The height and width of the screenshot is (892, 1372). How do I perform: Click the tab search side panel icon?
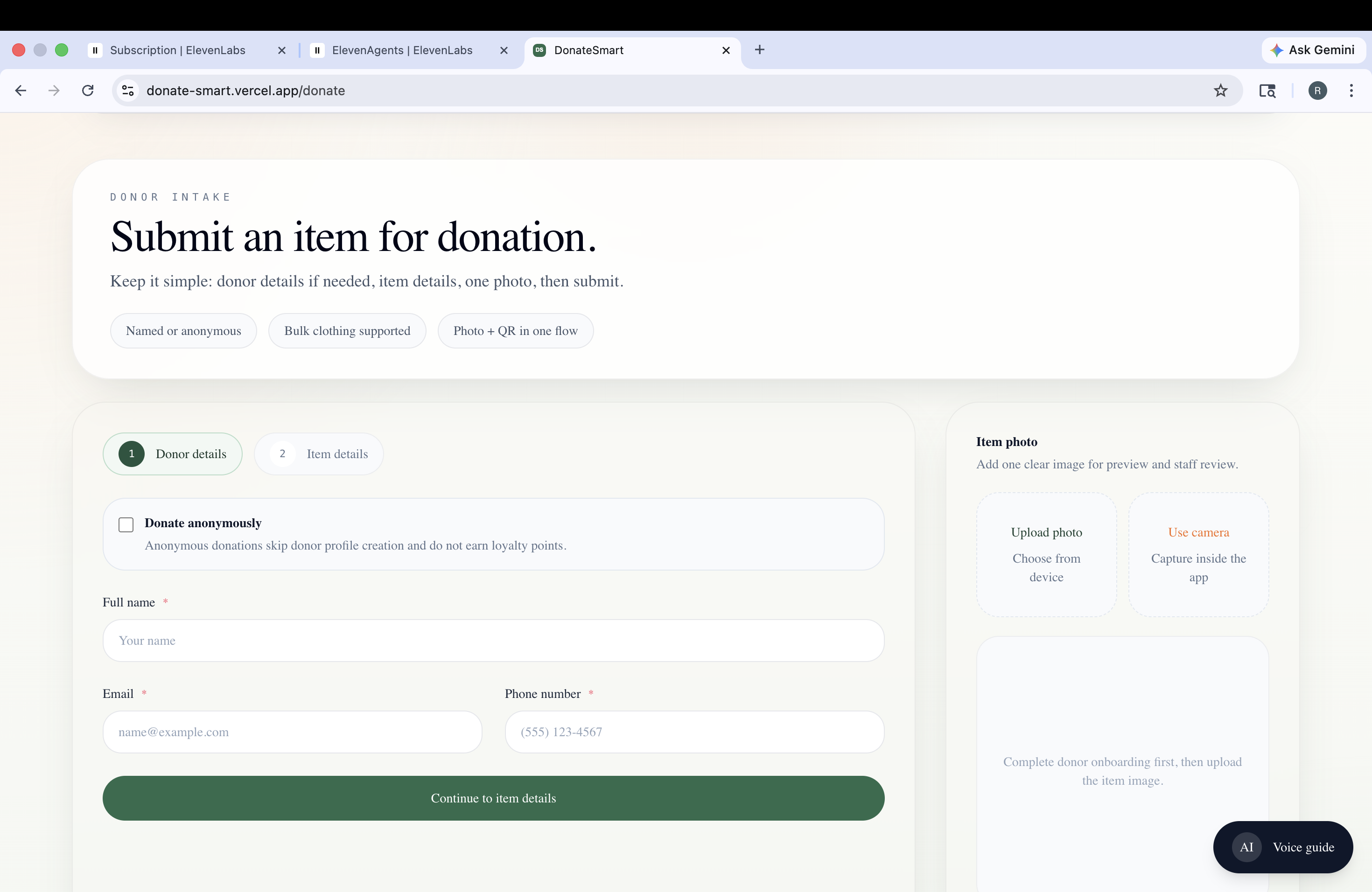click(1267, 91)
